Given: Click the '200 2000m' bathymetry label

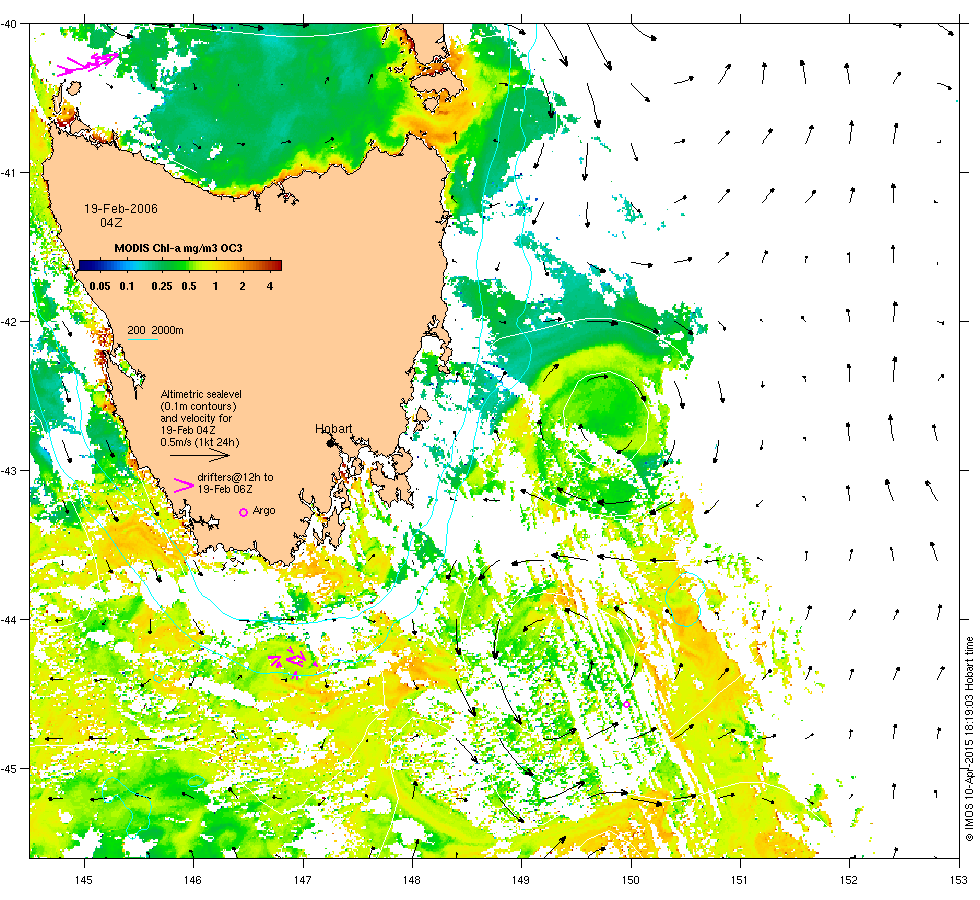Looking at the screenshot, I should 156,330.
